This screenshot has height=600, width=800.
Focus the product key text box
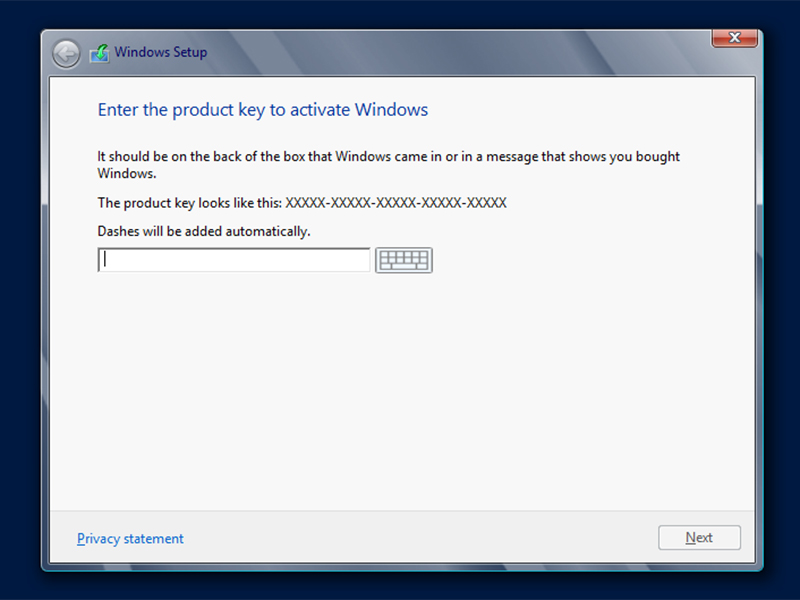[x=234, y=260]
